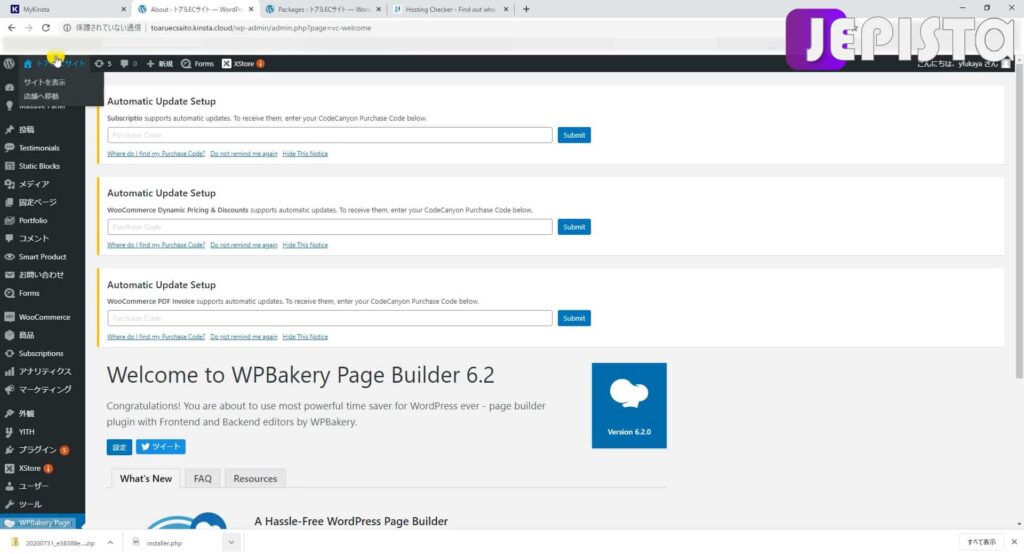Open a new browser tab
Screen dimensions: 1024x554
526,9
